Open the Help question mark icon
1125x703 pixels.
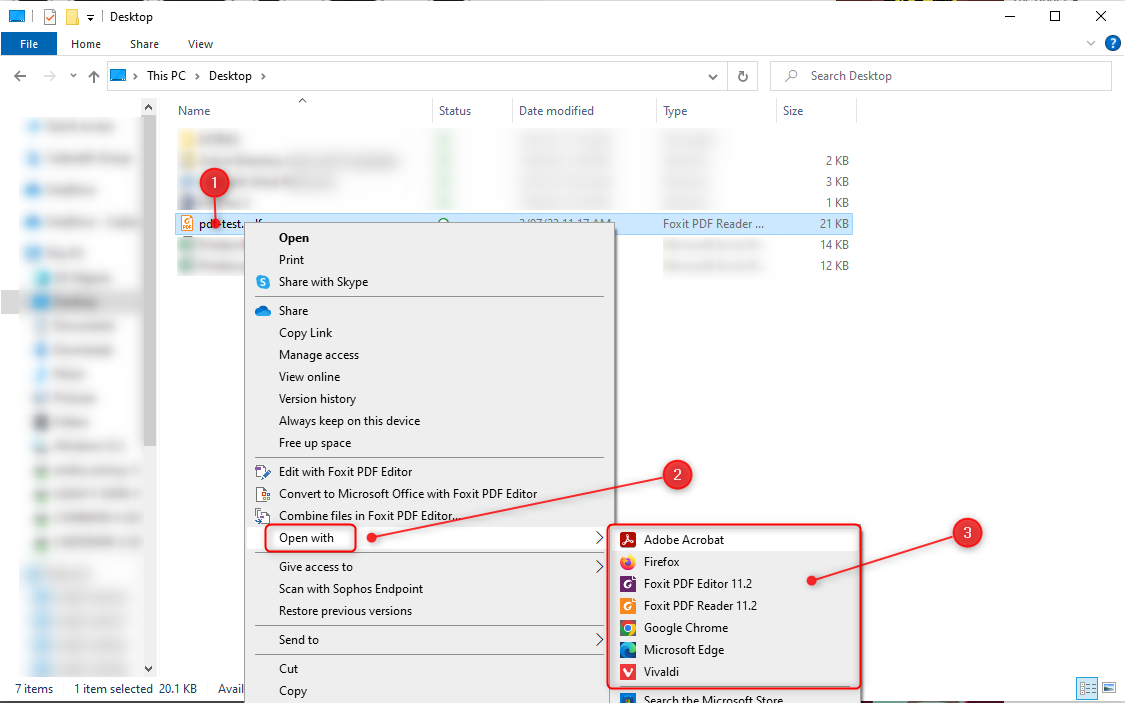click(1113, 43)
